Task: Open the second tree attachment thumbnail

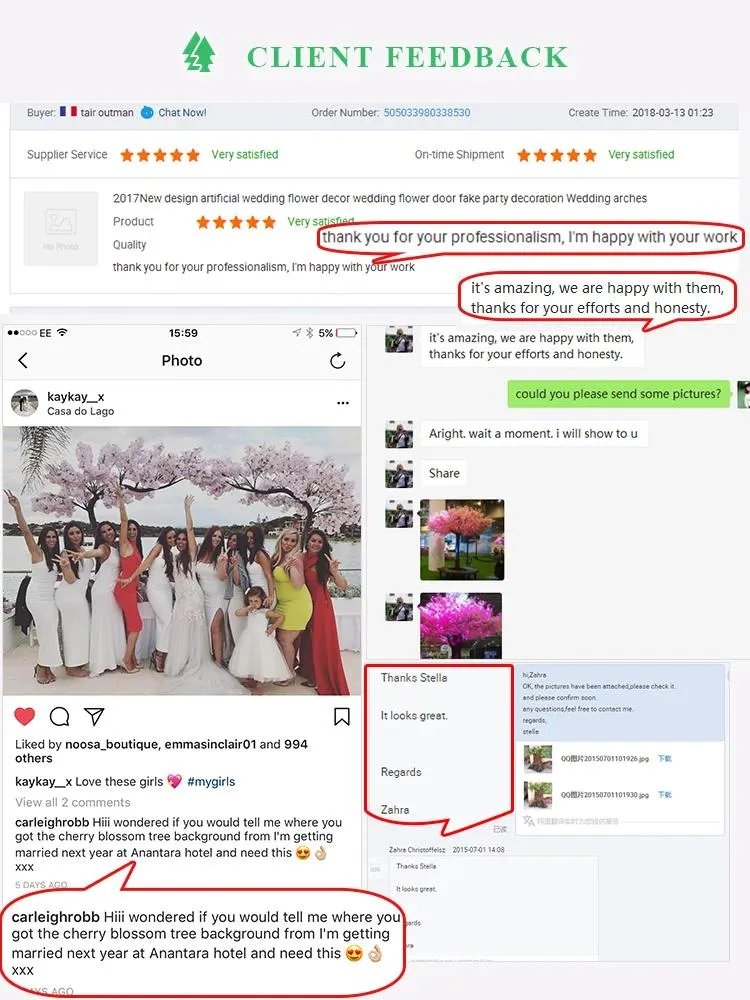Action: 538,795
